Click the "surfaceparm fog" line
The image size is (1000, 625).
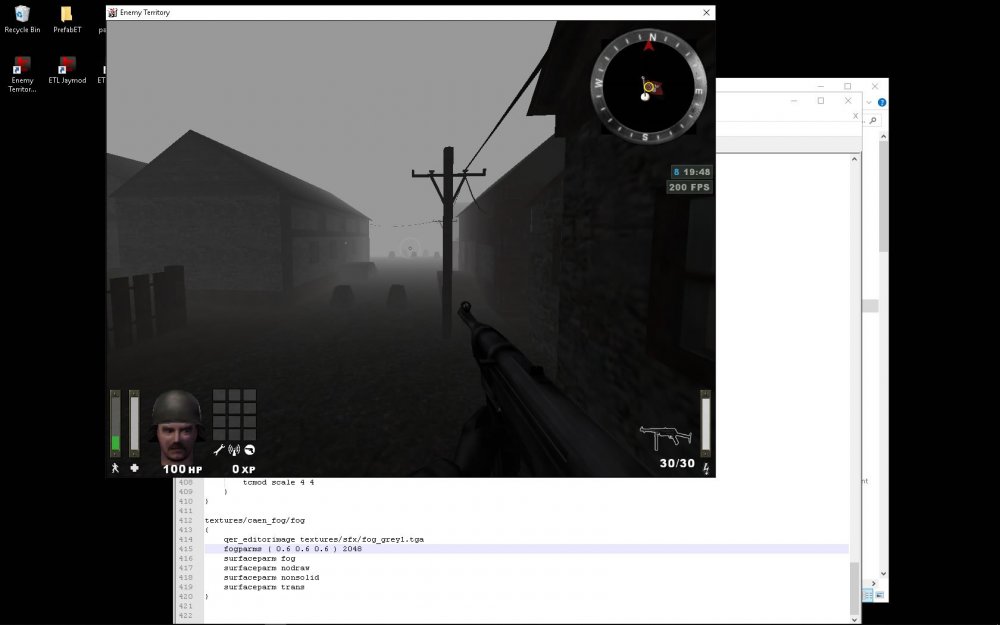tap(260, 559)
